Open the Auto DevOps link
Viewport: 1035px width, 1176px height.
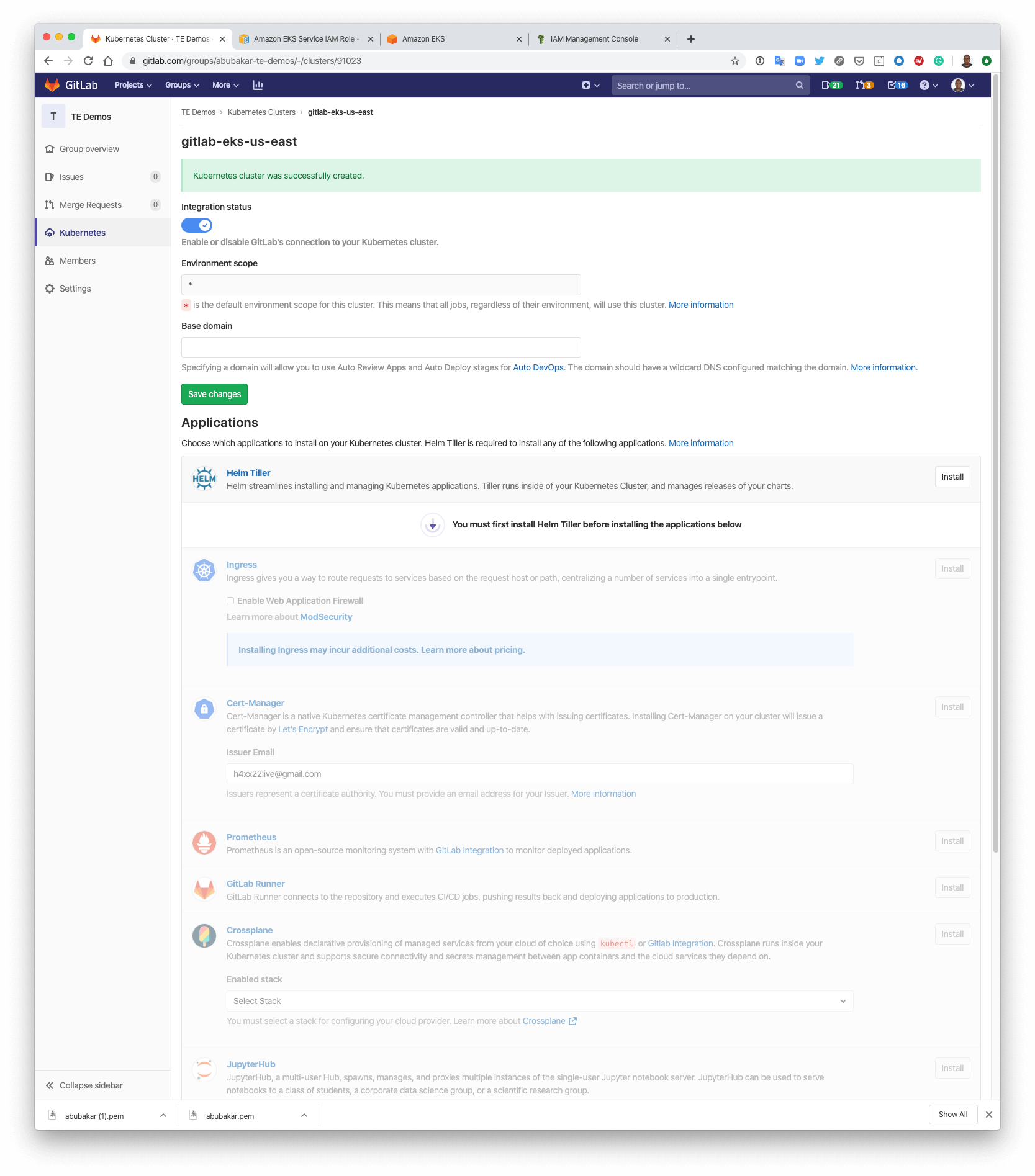coord(538,367)
